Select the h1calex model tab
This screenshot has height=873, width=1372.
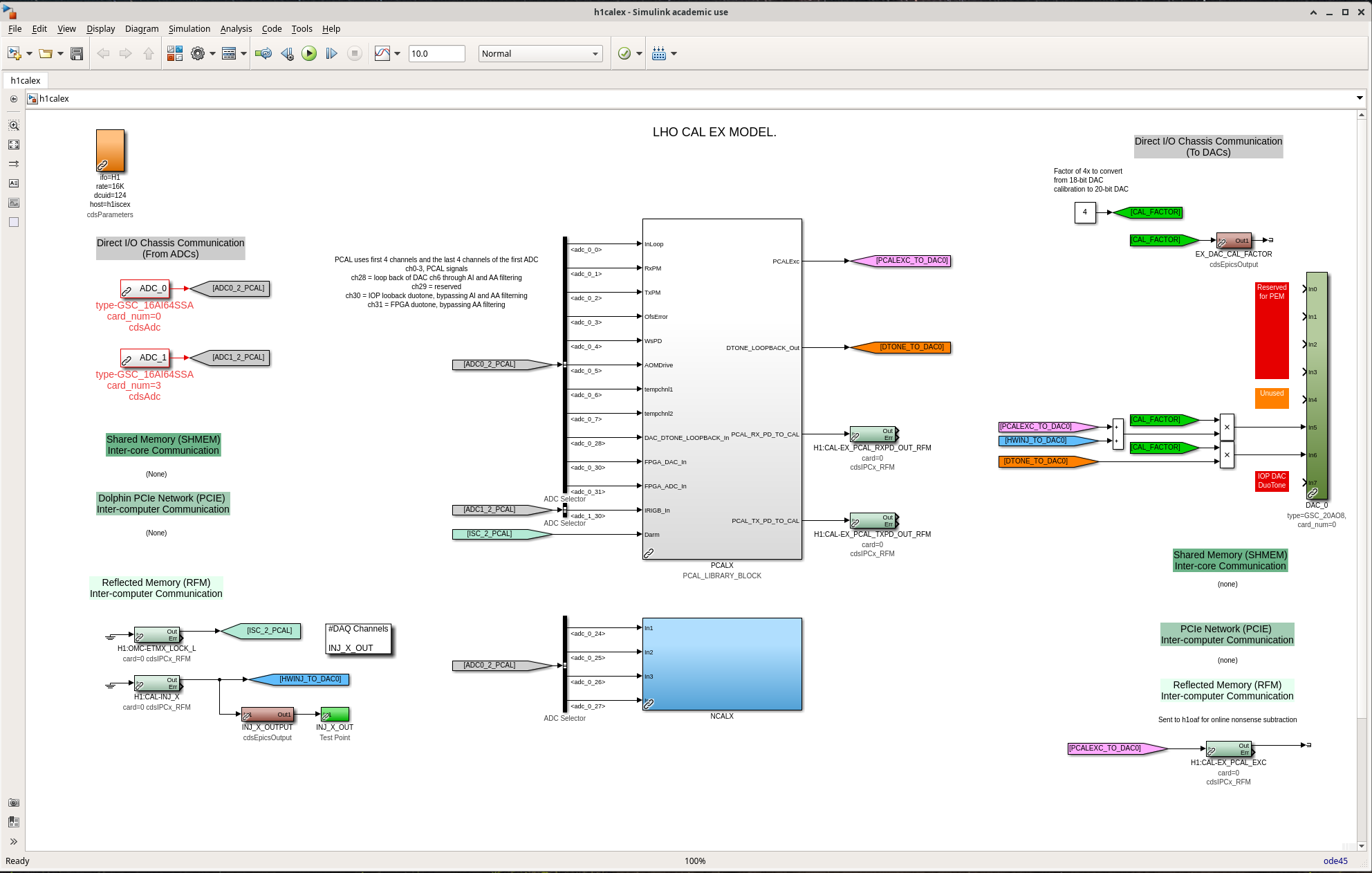[x=26, y=80]
